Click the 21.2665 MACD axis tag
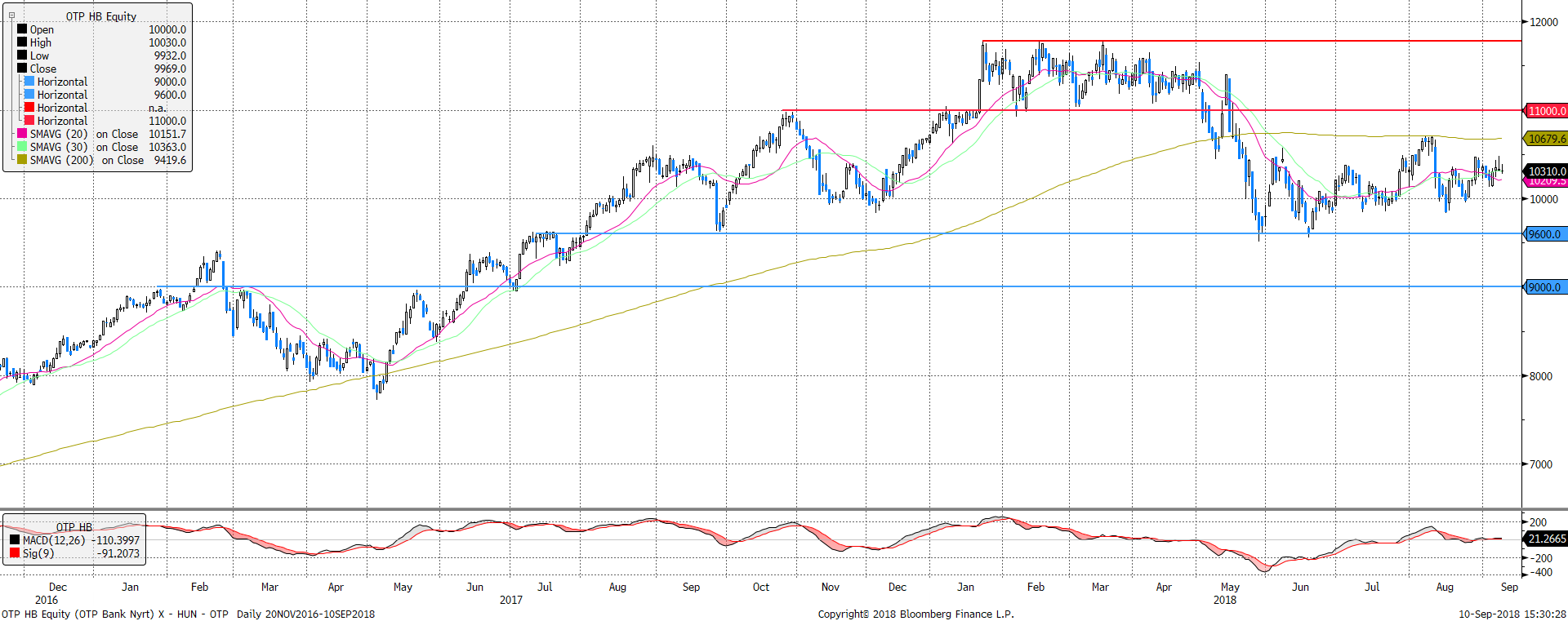 (1546, 539)
